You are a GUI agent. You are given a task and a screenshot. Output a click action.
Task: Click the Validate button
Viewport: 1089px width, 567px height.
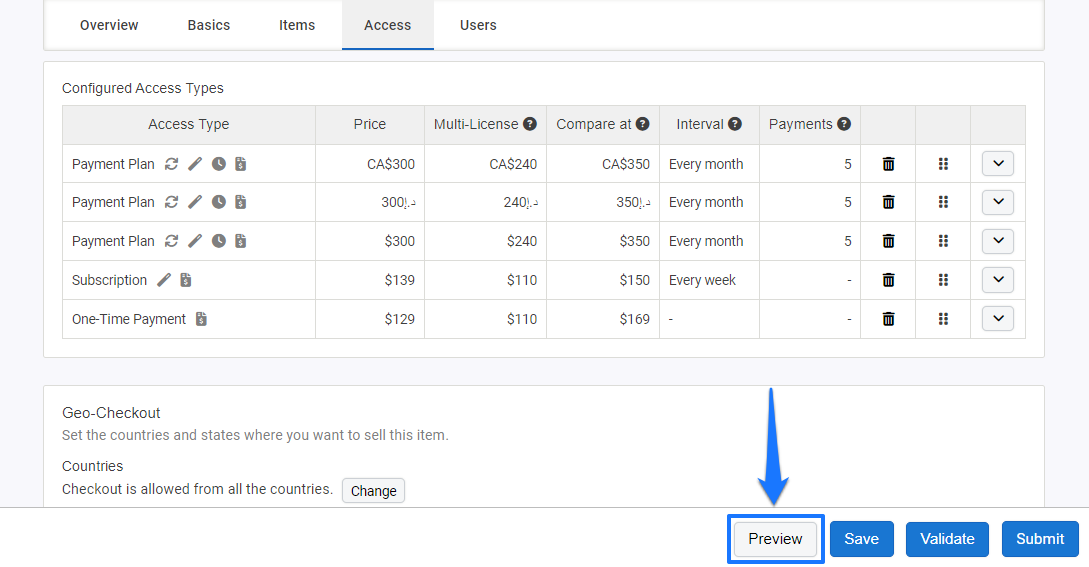pyautogui.click(x=947, y=539)
